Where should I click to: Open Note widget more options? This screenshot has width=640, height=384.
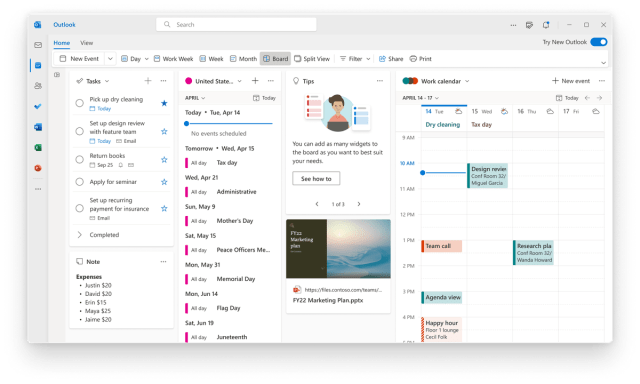(x=163, y=262)
